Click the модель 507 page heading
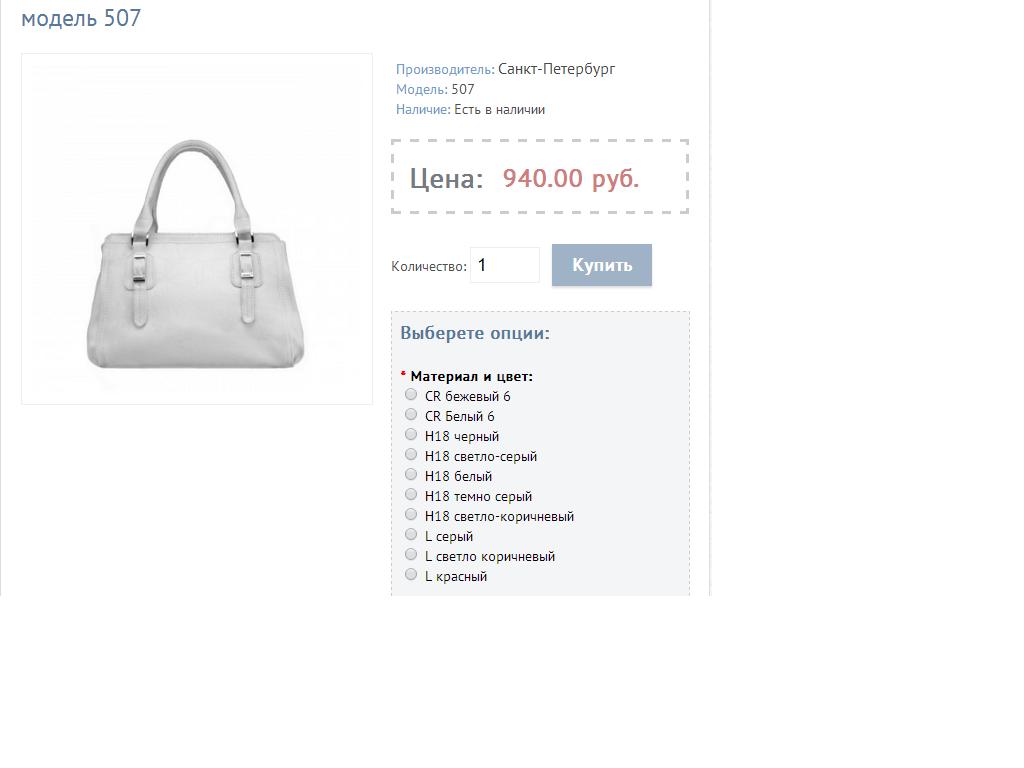Image resolution: width=1024 pixels, height=768 pixels. click(x=81, y=18)
